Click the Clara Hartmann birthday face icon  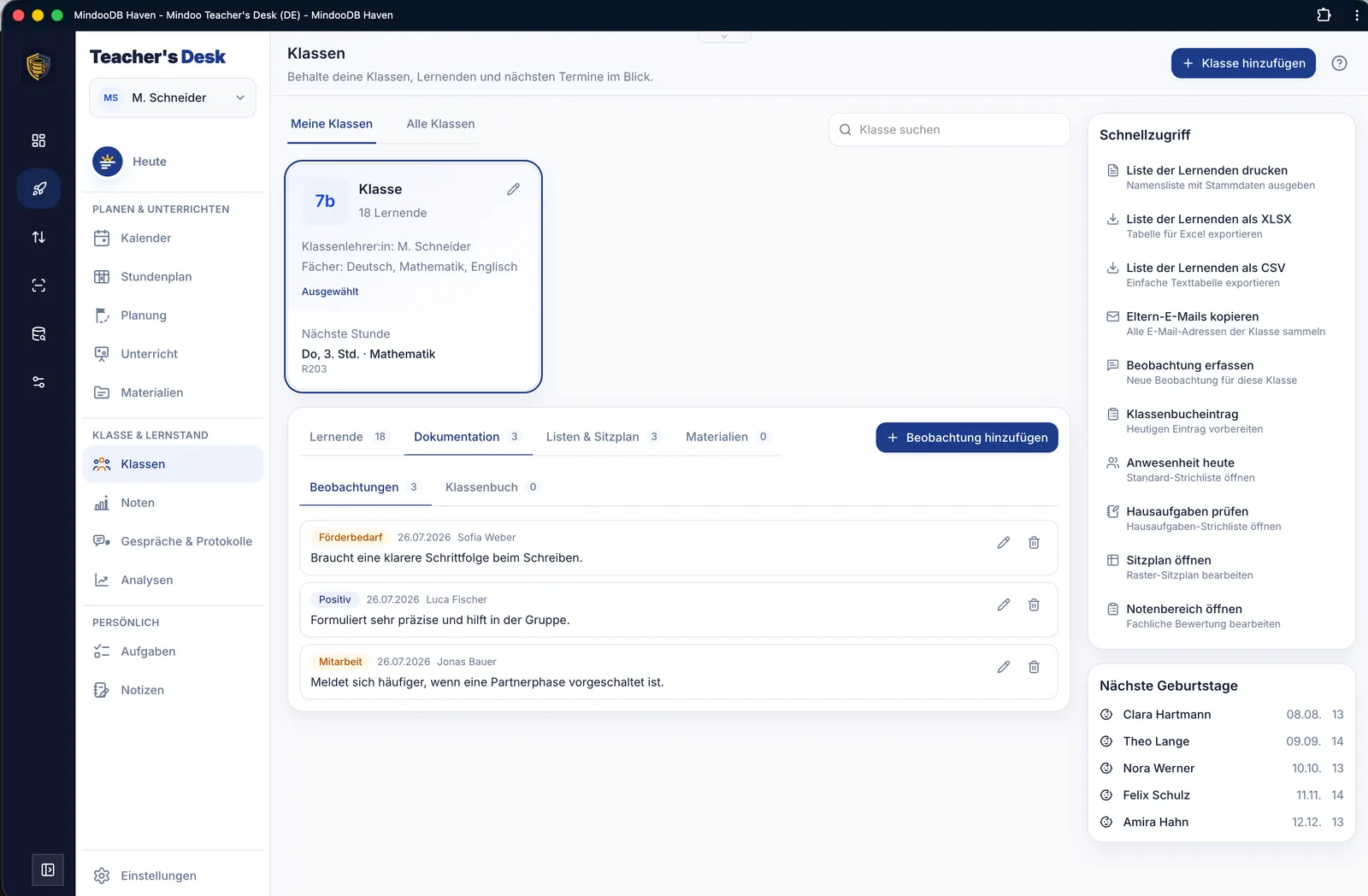1106,715
